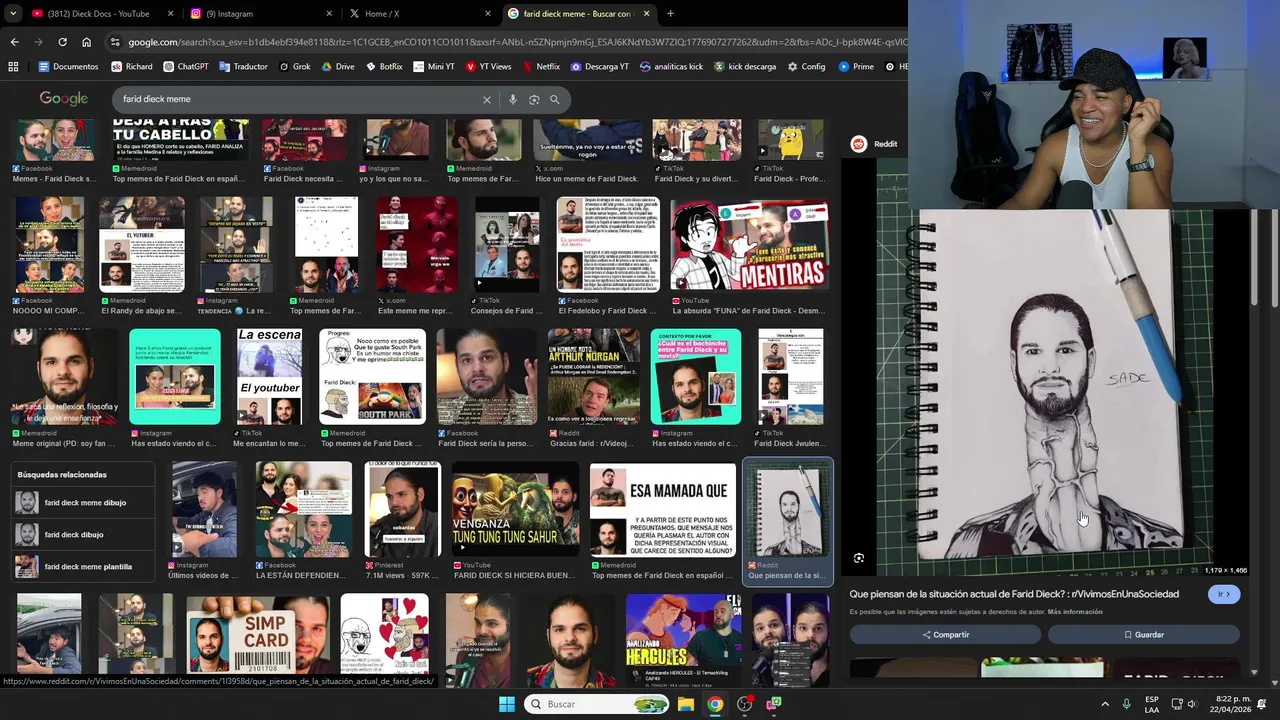The width and height of the screenshot is (1280, 720).
Task: Click the browser address bar URL
Action: click(515, 42)
